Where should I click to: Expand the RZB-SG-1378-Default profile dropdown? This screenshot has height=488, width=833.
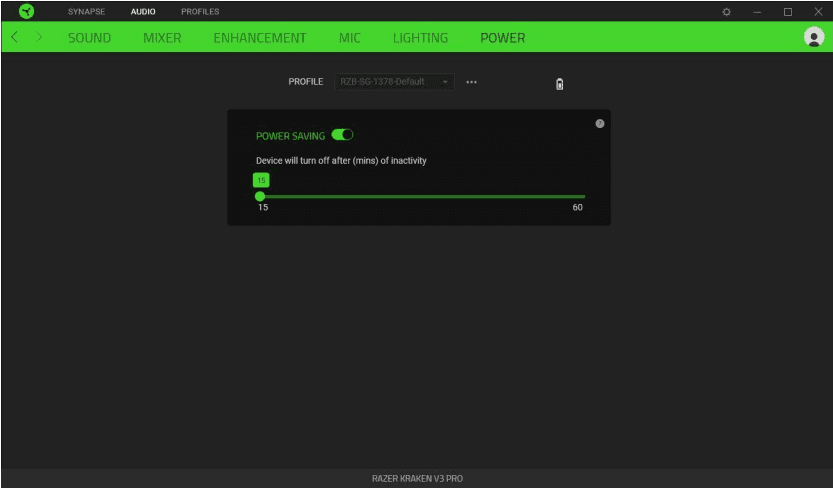394,82
